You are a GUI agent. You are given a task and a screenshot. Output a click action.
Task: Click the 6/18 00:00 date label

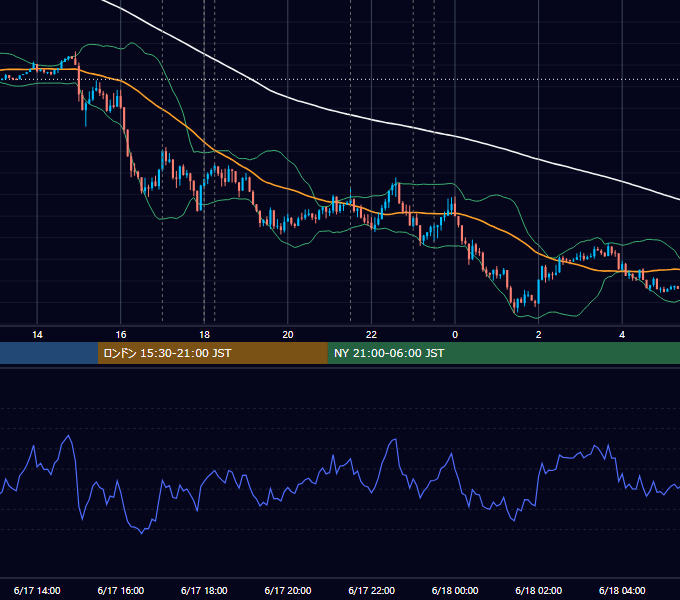[x=455, y=590]
